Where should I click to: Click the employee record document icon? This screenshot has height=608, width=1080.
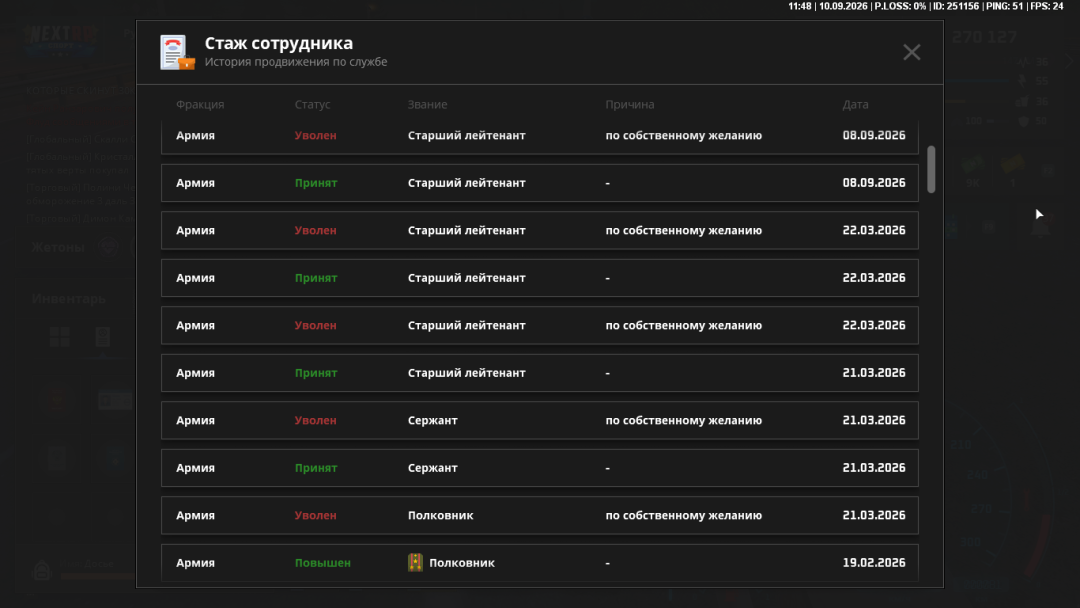click(x=177, y=52)
